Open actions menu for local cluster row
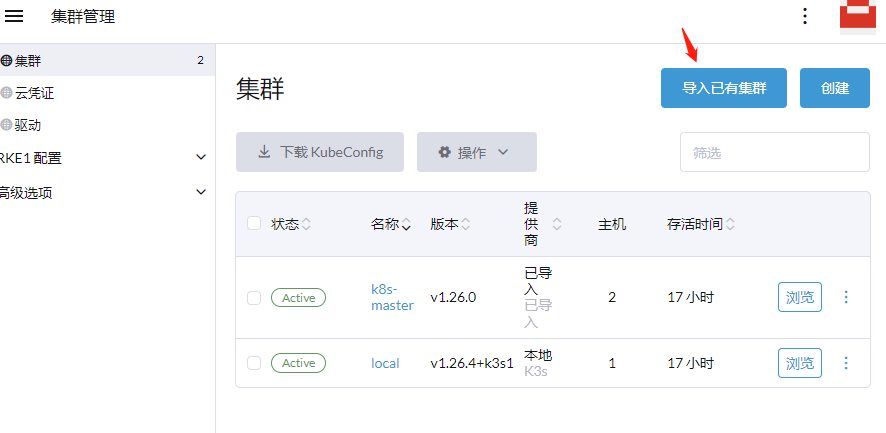Viewport: 886px width, 433px height. pyautogui.click(x=846, y=363)
